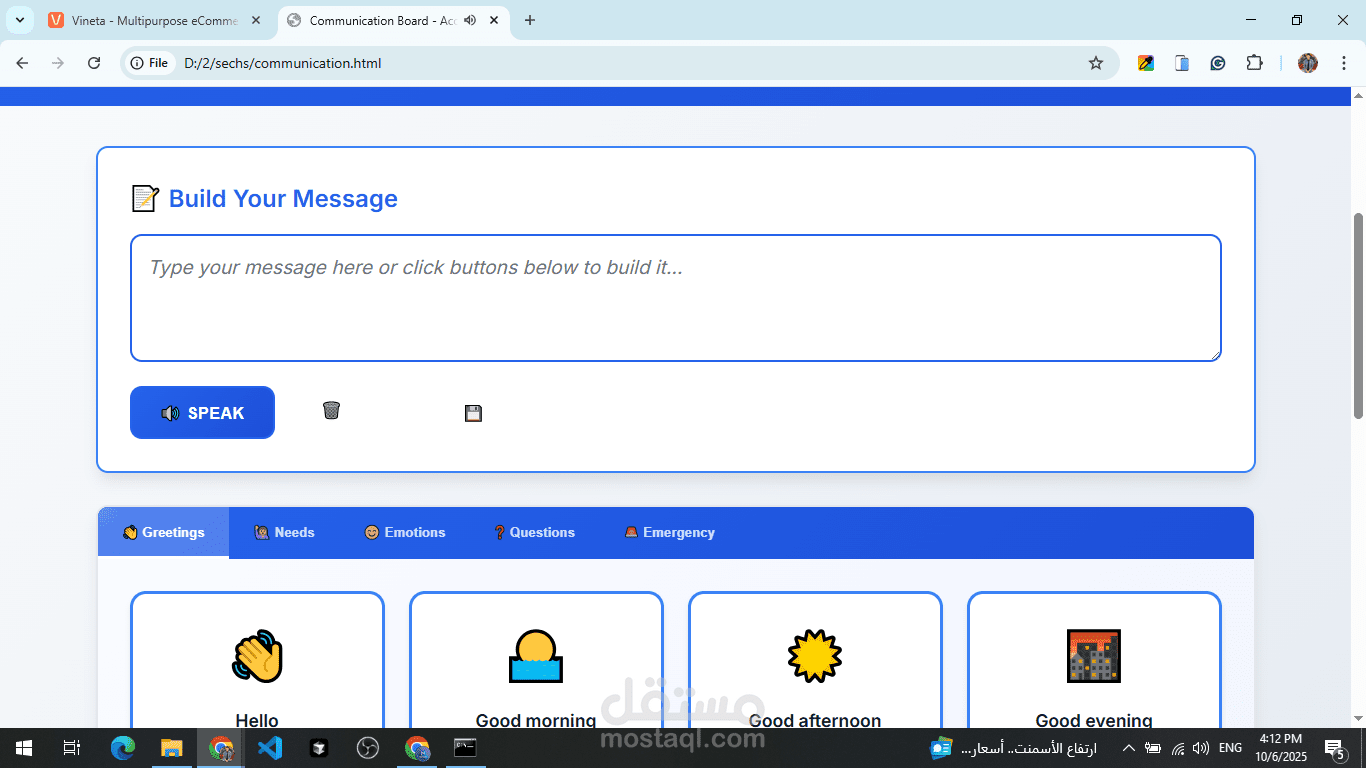This screenshot has width=1366, height=768.
Task: Click the SPEAK button
Action: click(x=202, y=413)
